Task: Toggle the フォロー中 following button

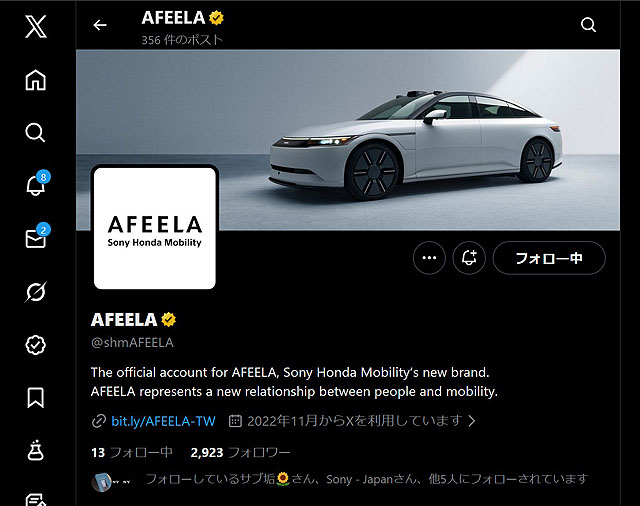Action: pyautogui.click(x=549, y=258)
